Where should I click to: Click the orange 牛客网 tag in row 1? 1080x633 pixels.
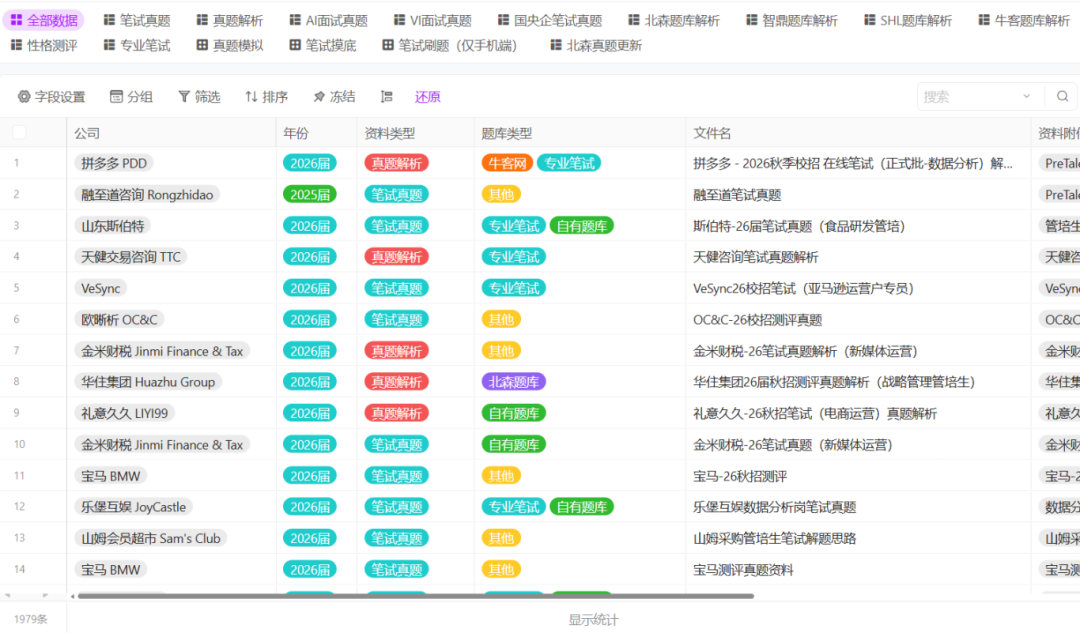[x=507, y=163]
